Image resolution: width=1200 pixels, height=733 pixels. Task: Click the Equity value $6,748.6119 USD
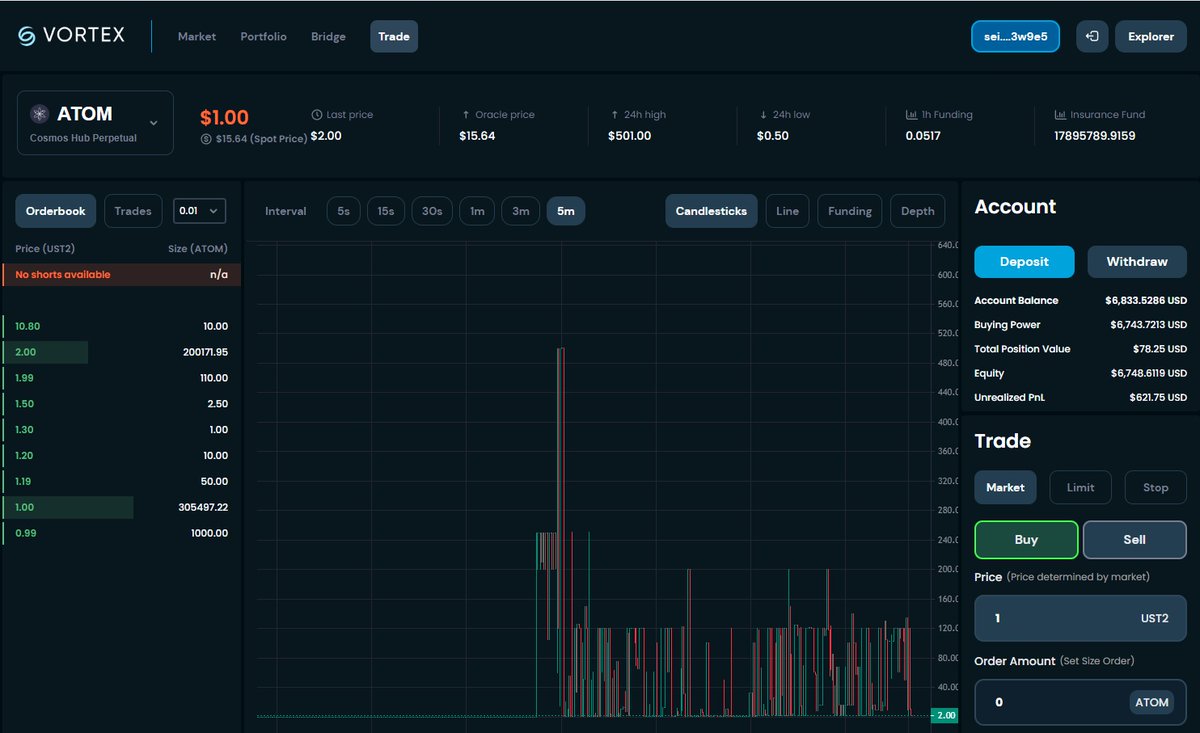point(1147,374)
